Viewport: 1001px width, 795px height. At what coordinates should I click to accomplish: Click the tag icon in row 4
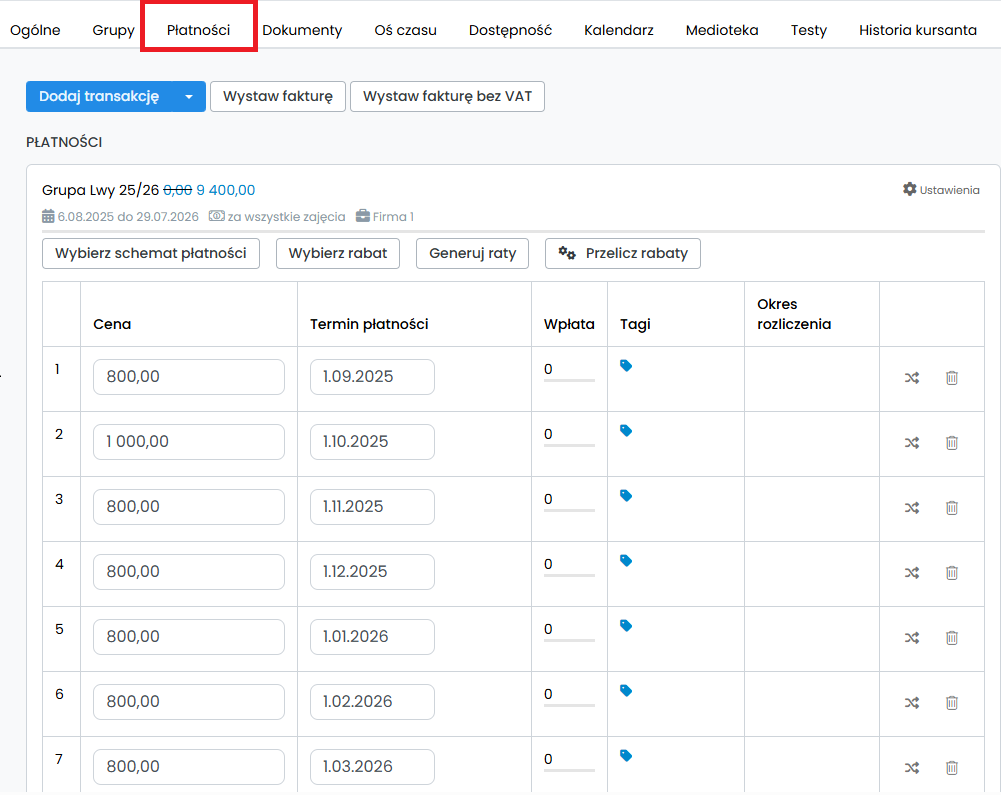tap(626, 561)
